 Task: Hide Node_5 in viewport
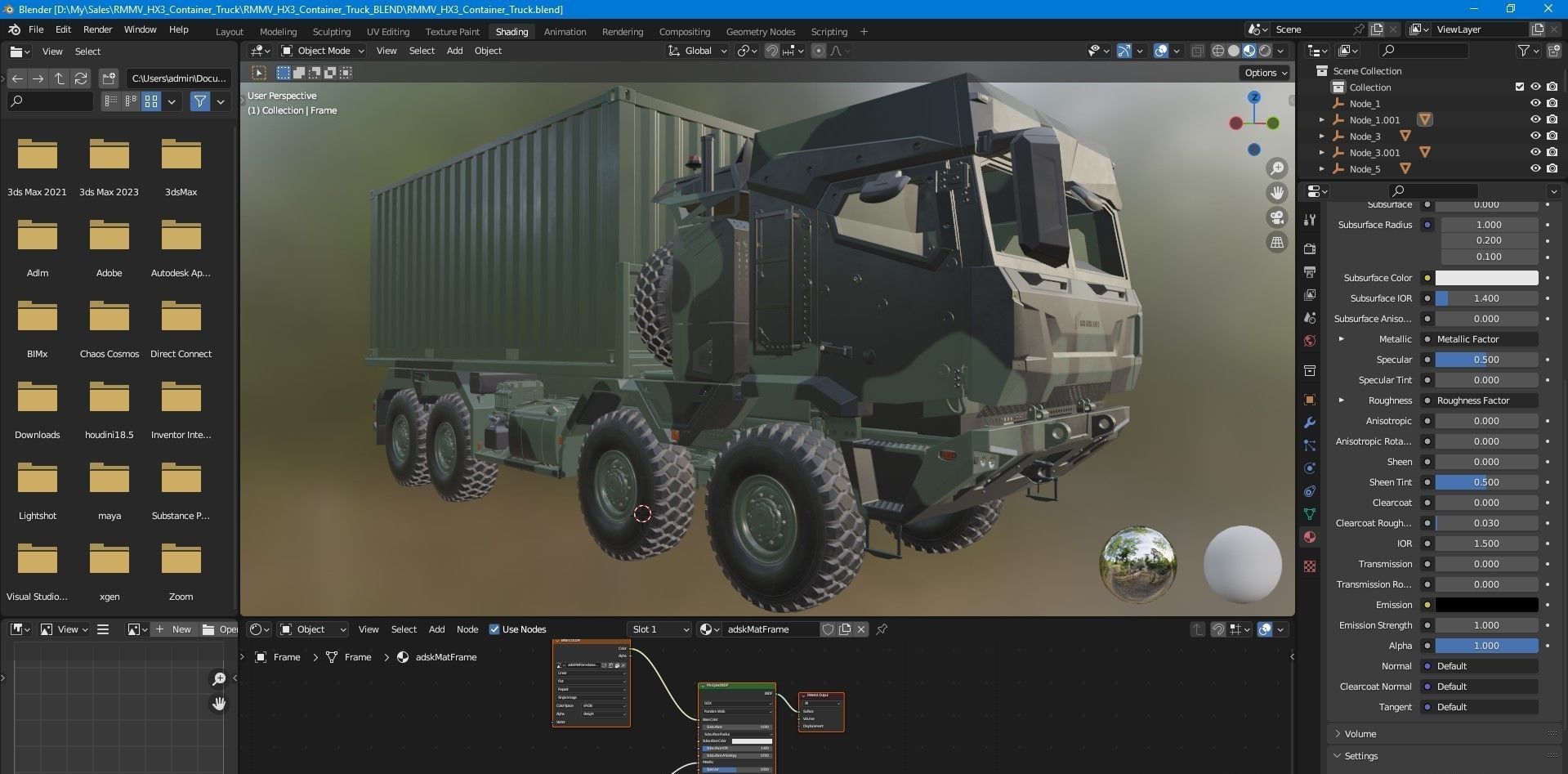coord(1535,168)
